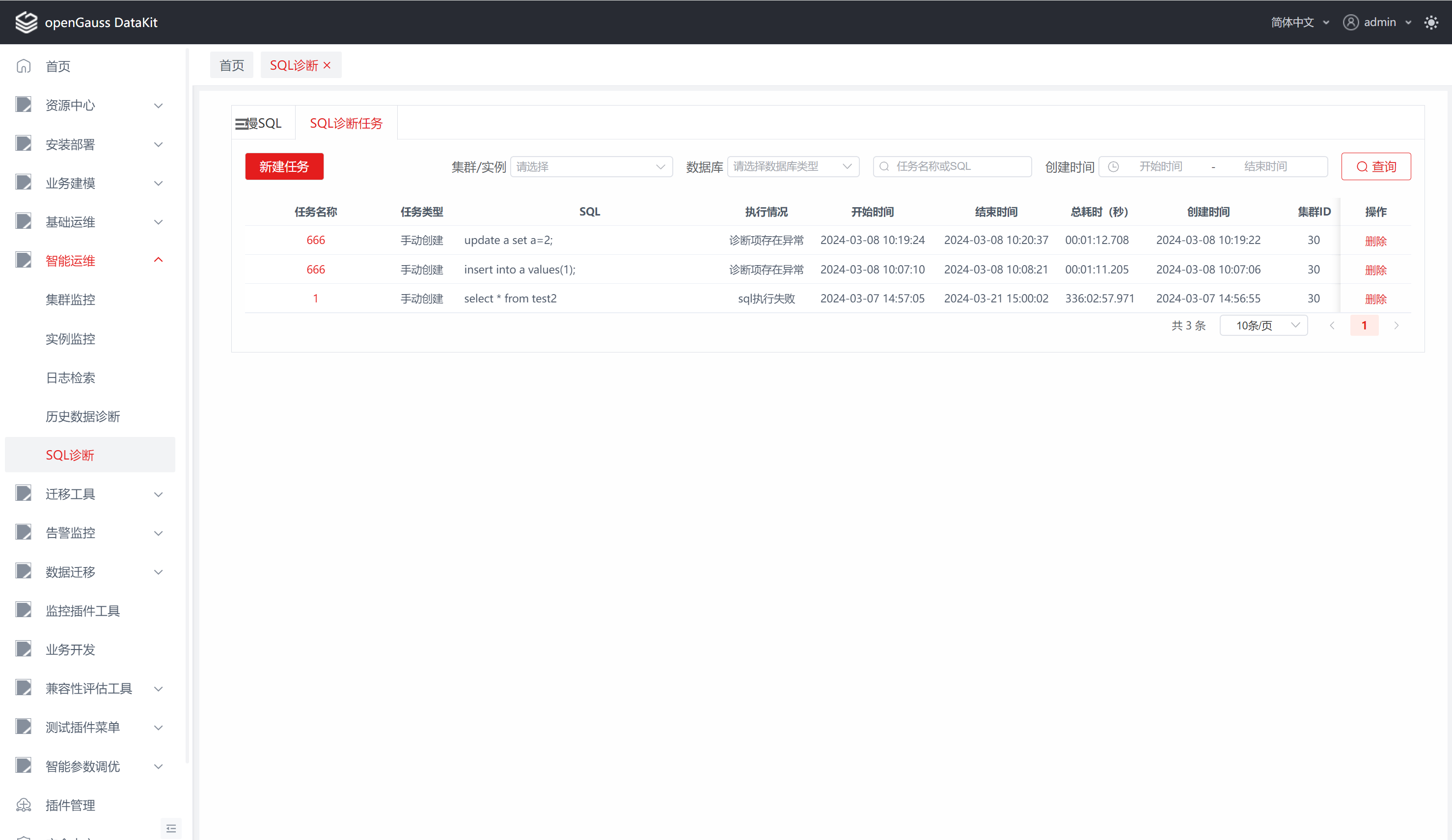The height and width of the screenshot is (840, 1452).
Task: Collapse the sidebar using the fold icon
Action: point(171,828)
